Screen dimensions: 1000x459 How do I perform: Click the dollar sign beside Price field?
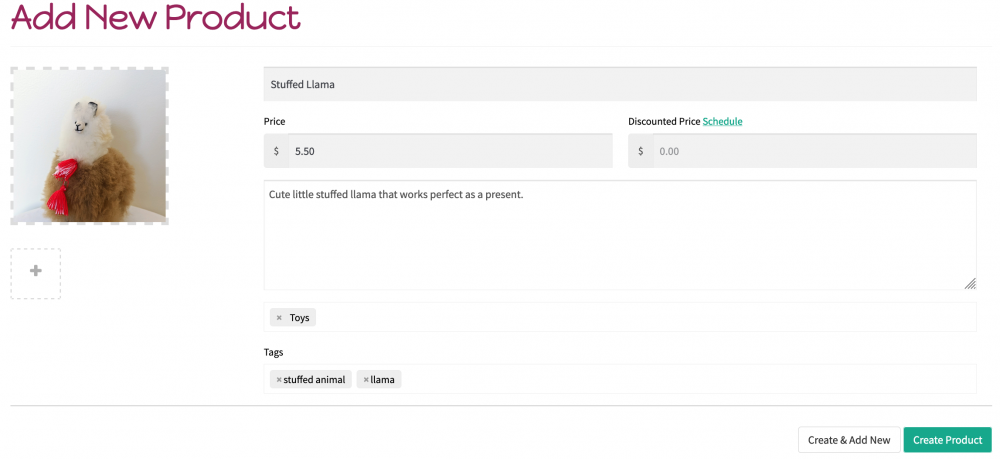pyautogui.click(x=276, y=151)
